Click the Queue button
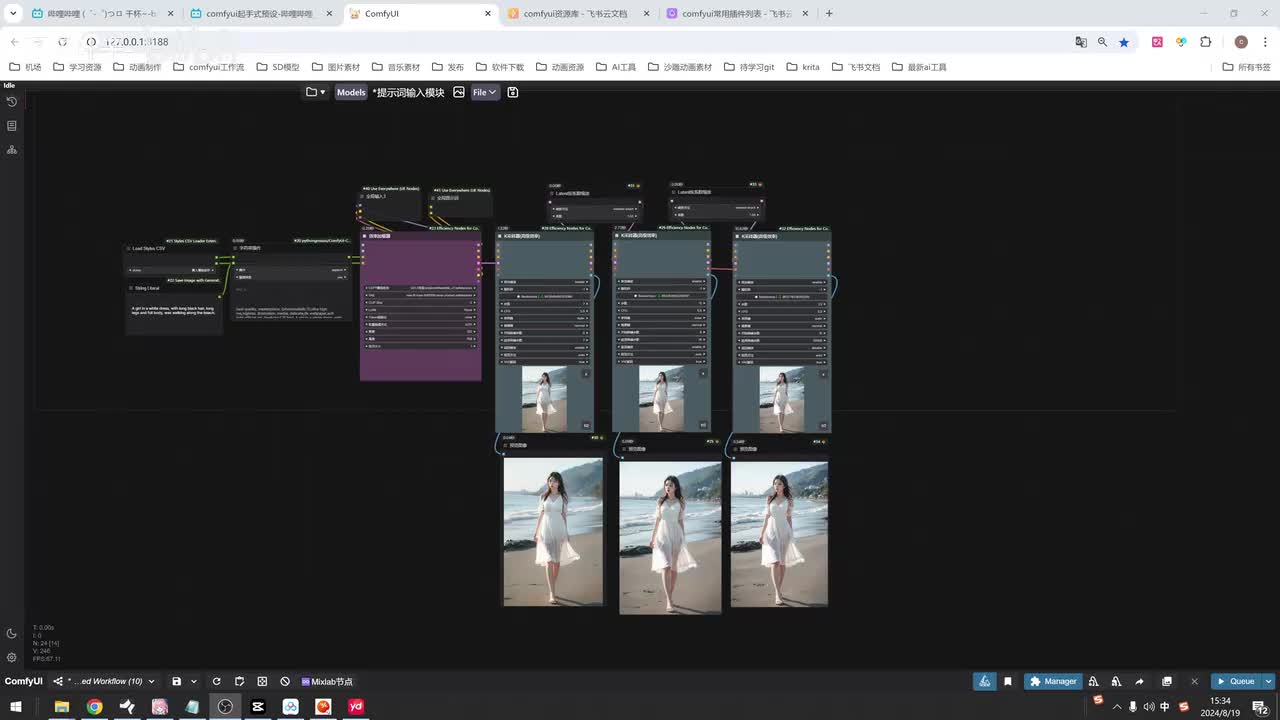Viewport: 1280px width, 720px height. click(1236, 681)
